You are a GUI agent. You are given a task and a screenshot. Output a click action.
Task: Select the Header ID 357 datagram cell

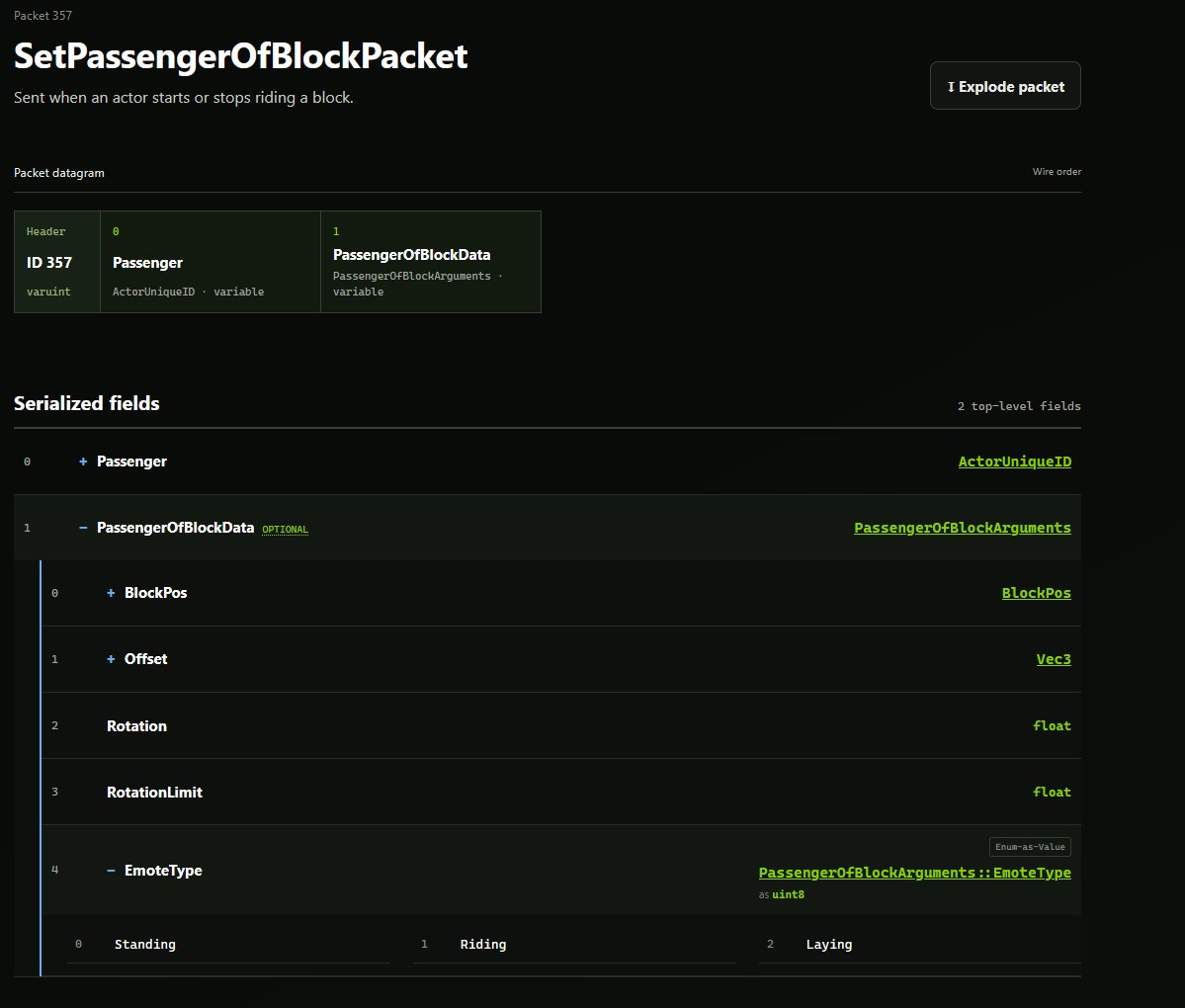coord(57,262)
